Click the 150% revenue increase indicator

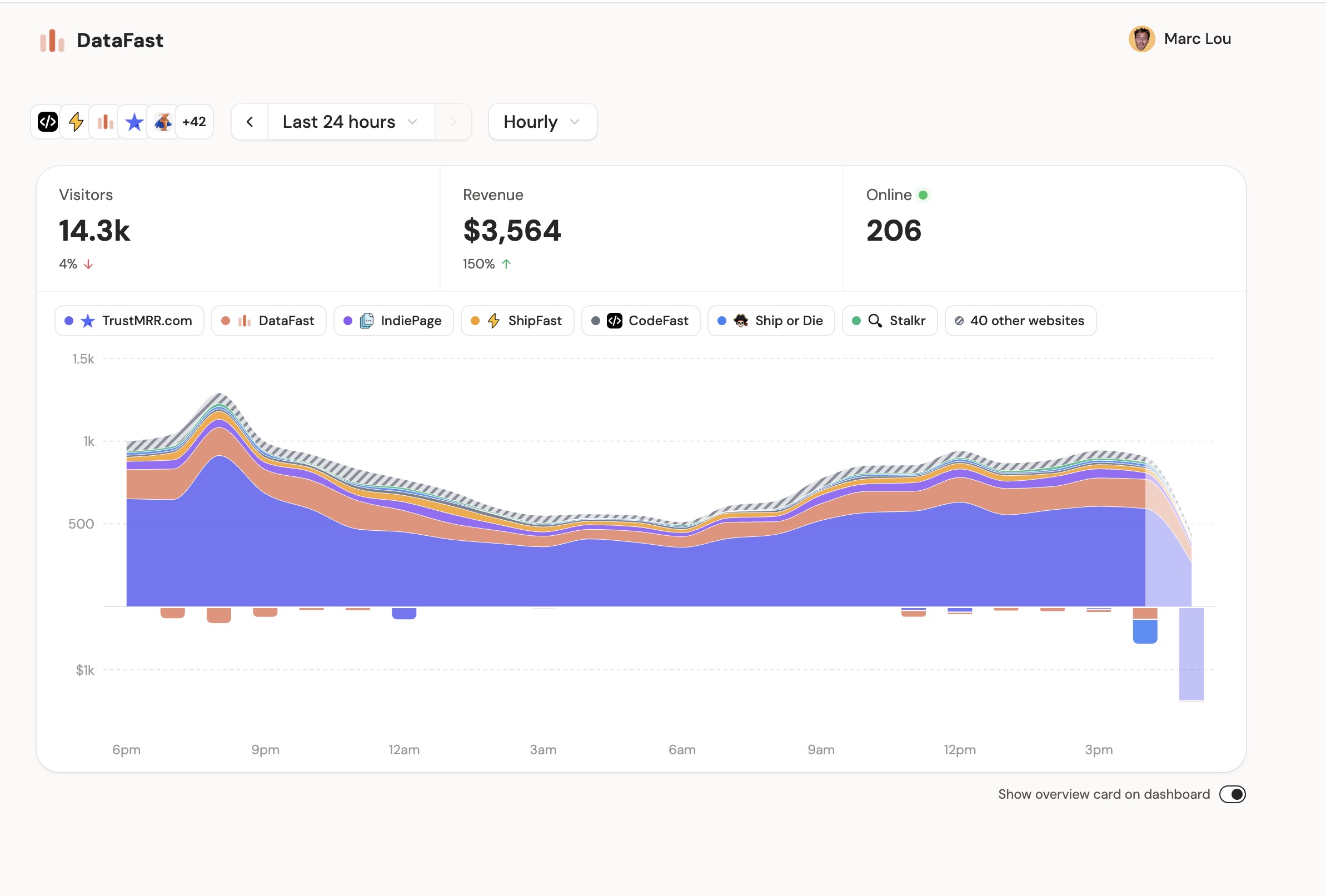[487, 264]
